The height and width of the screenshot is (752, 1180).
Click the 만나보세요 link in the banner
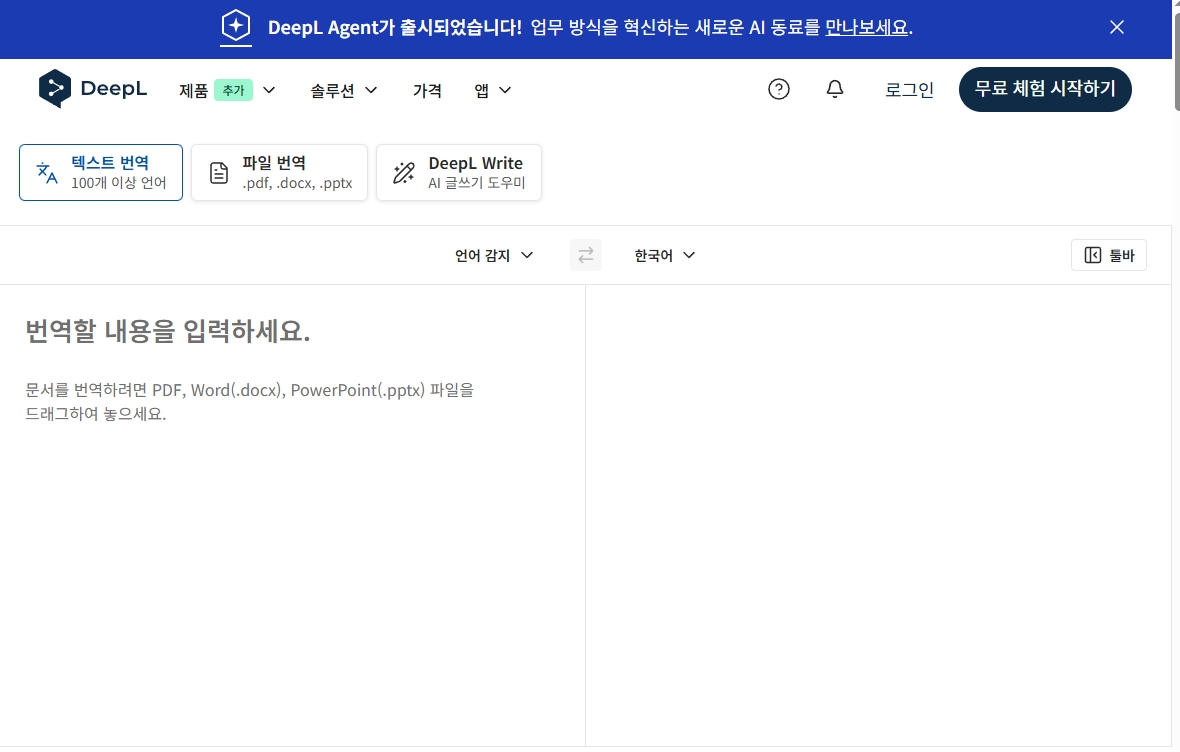[x=867, y=27]
